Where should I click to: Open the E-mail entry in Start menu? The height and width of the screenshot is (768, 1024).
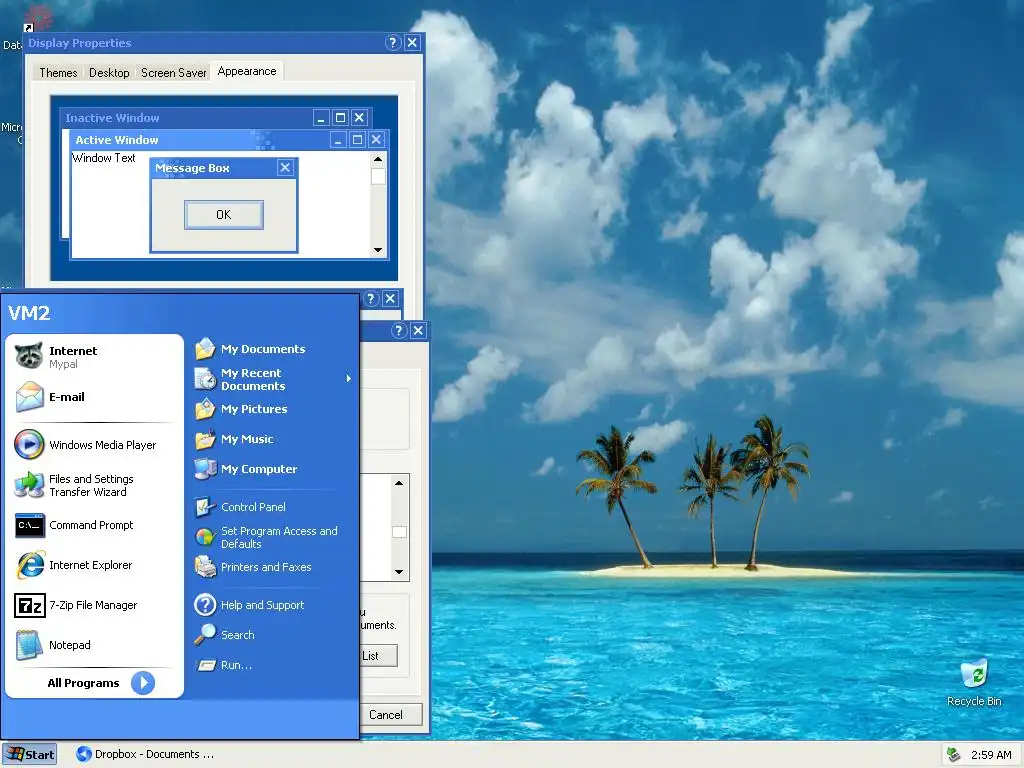[93, 397]
